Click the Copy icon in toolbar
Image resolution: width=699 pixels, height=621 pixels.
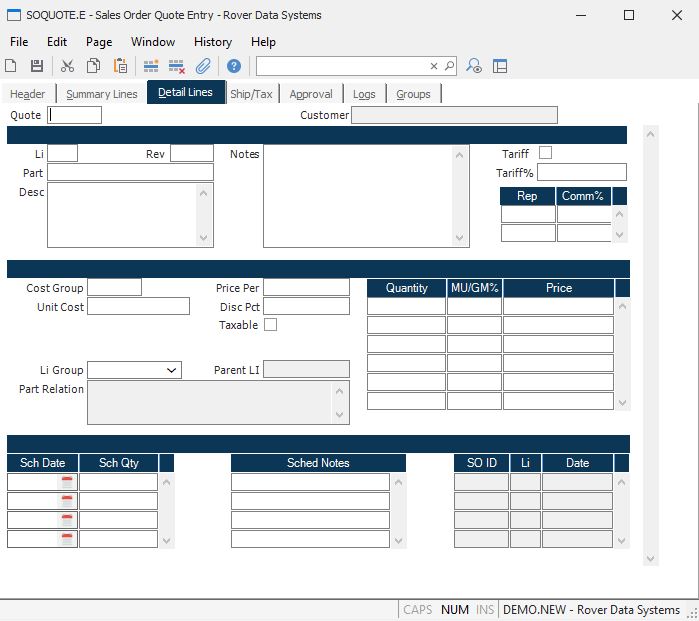94,66
